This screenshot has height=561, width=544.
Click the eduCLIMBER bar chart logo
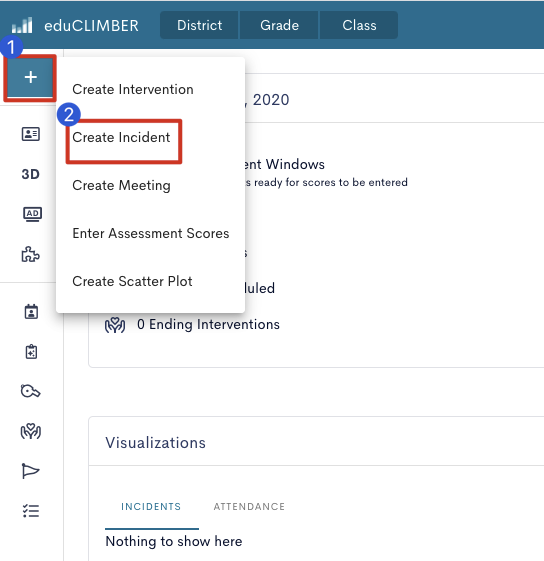pyautogui.click(x=22, y=25)
